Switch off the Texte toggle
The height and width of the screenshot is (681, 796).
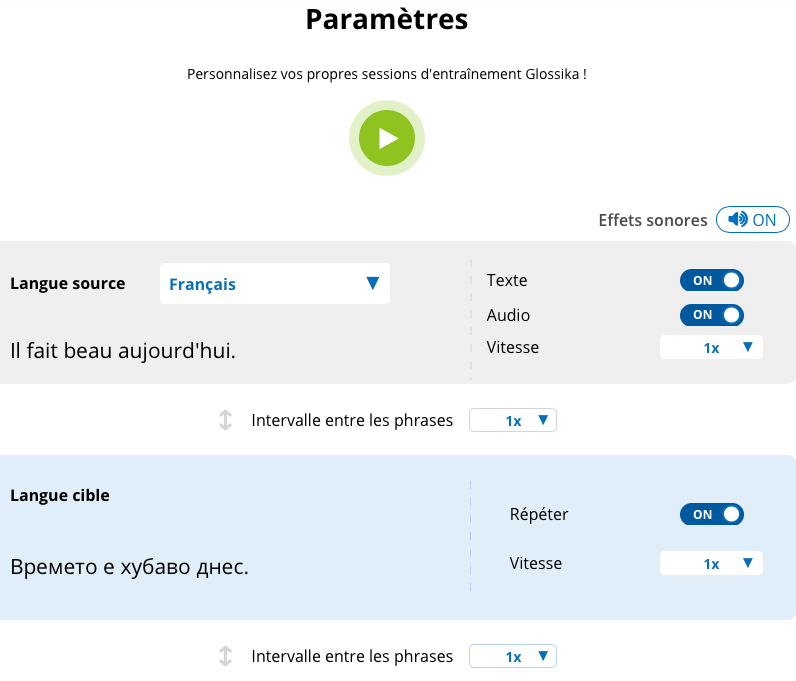tap(711, 281)
